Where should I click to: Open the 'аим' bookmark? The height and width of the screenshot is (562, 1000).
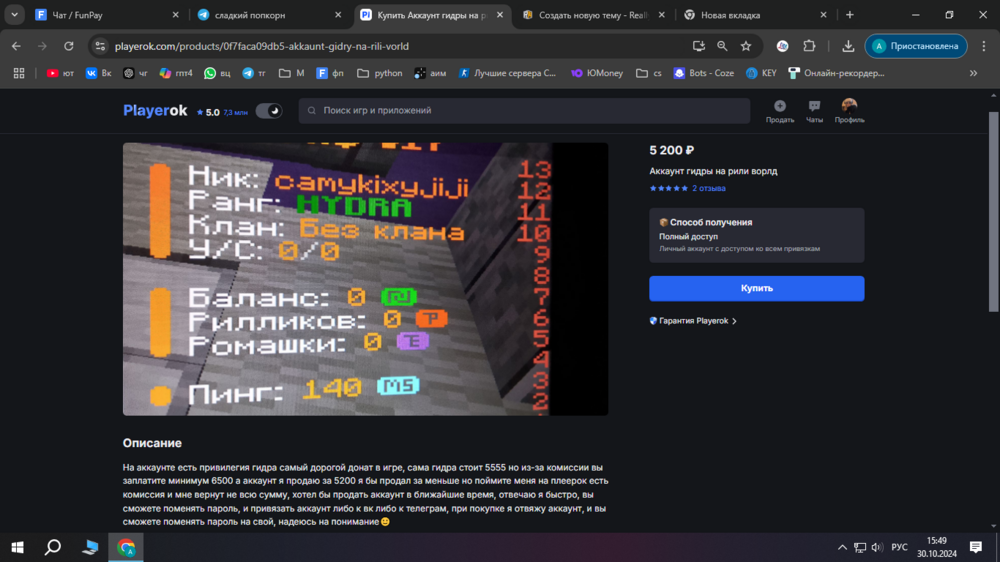tap(430, 73)
